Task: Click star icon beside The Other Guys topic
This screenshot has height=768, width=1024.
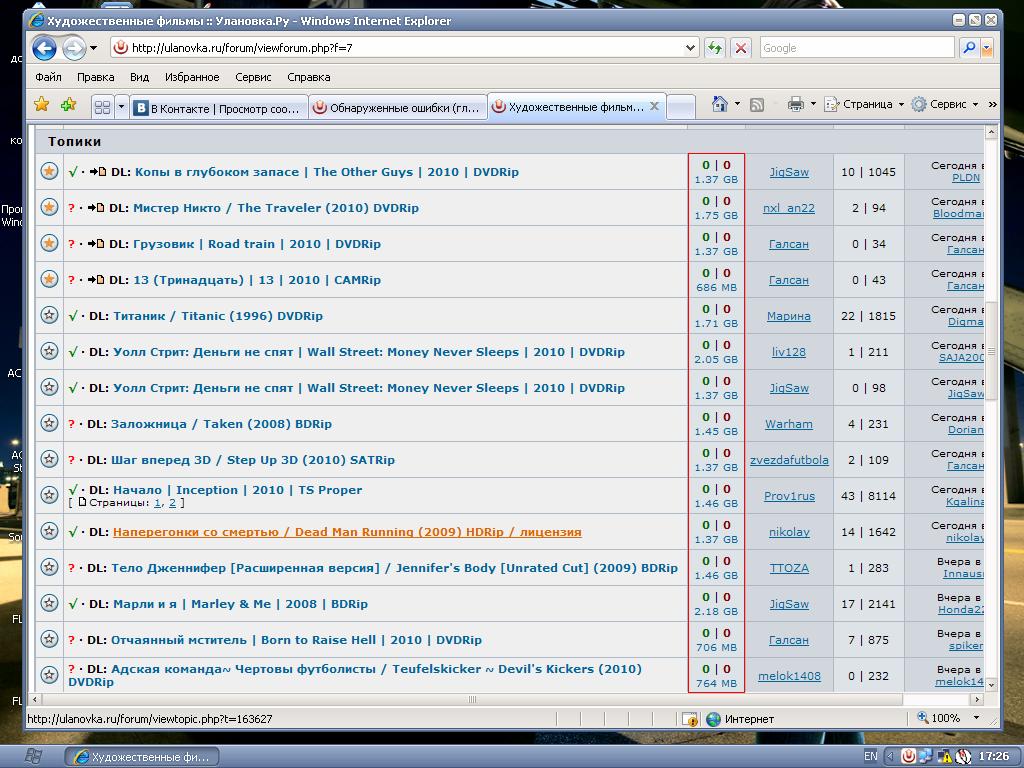Action: coord(49,171)
